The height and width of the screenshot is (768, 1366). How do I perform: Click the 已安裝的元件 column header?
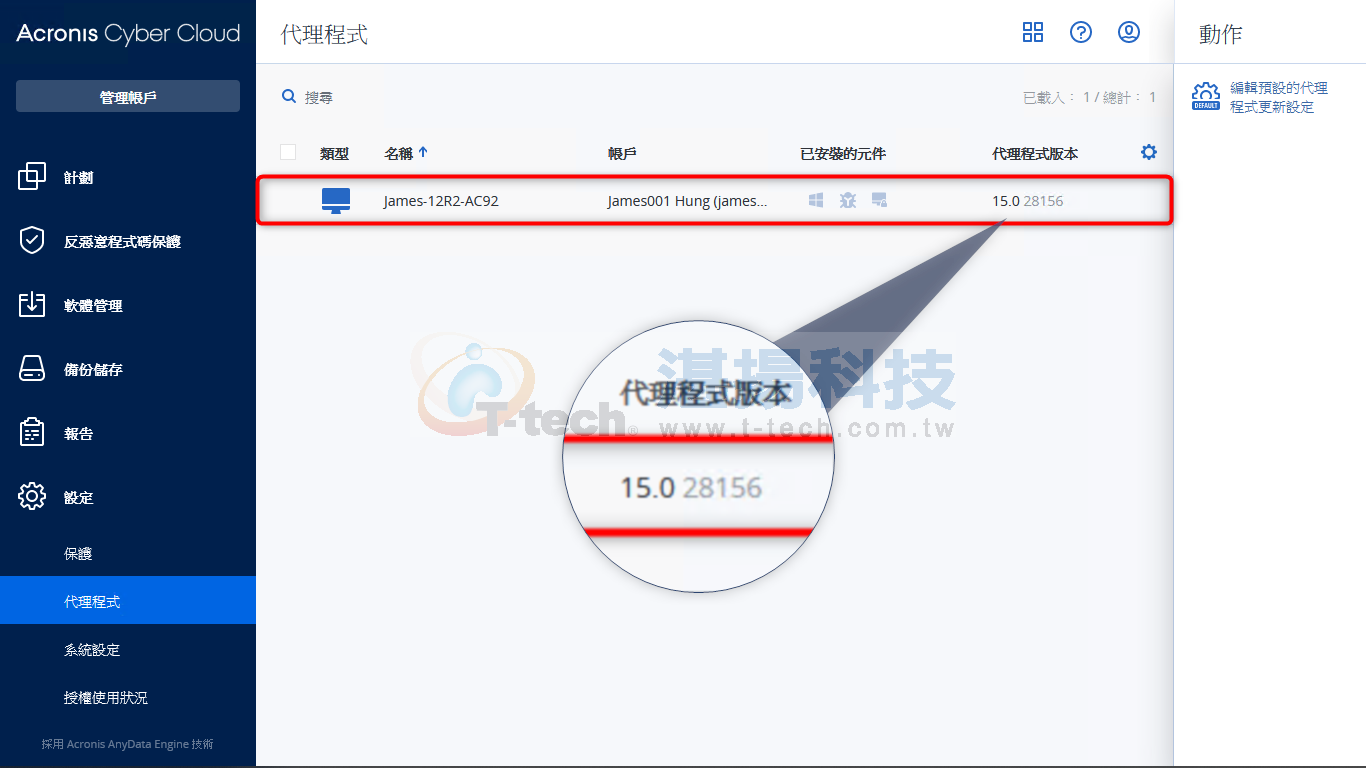pyautogui.click(x=843, y=153)
